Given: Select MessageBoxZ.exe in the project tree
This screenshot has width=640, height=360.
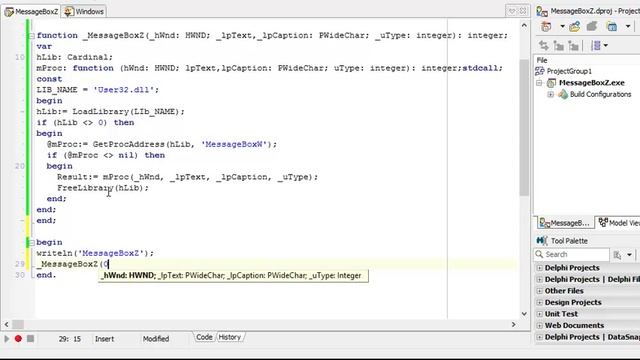Looking at the screenshot, I should click(x=591, y=83).
